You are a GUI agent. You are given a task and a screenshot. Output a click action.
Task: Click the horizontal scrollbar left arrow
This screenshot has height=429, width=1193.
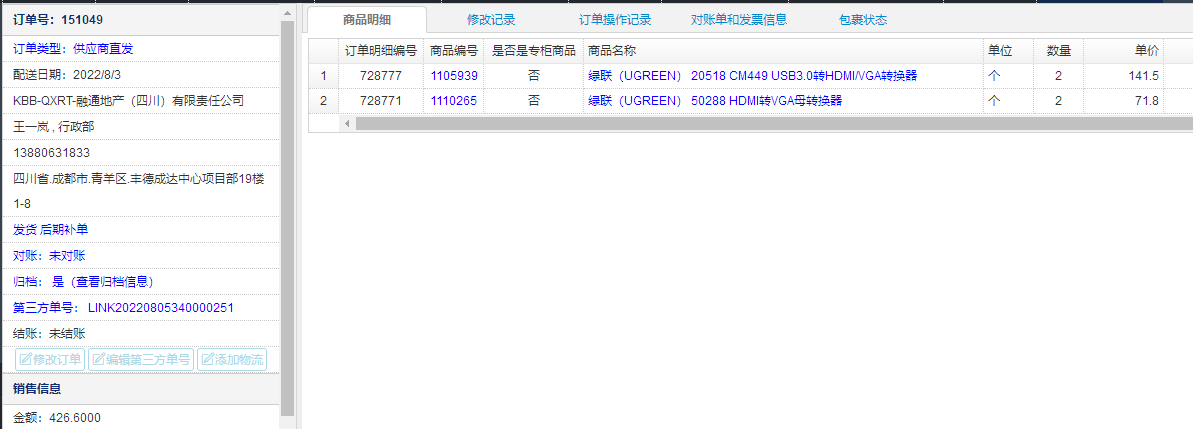(x=347, y=123)
